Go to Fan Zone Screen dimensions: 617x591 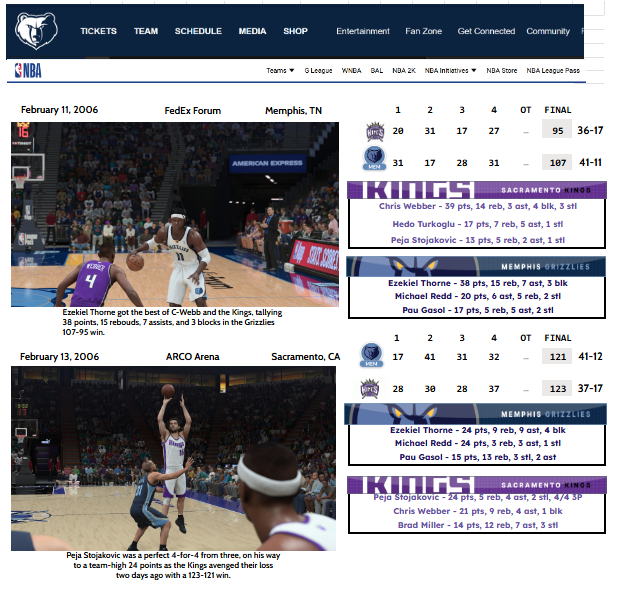pos(423,31)
